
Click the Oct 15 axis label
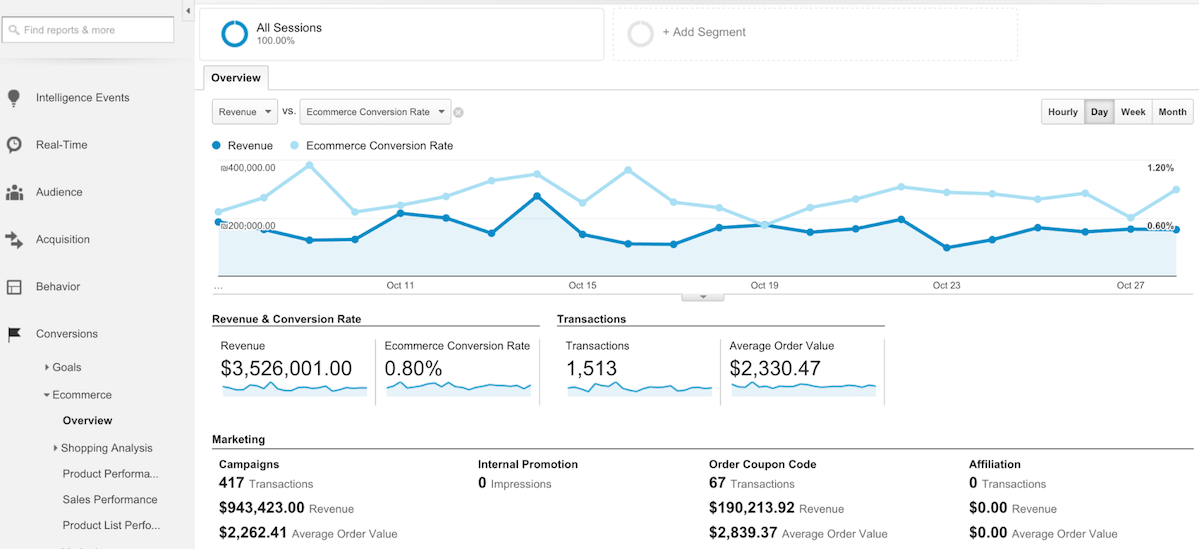click(x=582, y=286)
